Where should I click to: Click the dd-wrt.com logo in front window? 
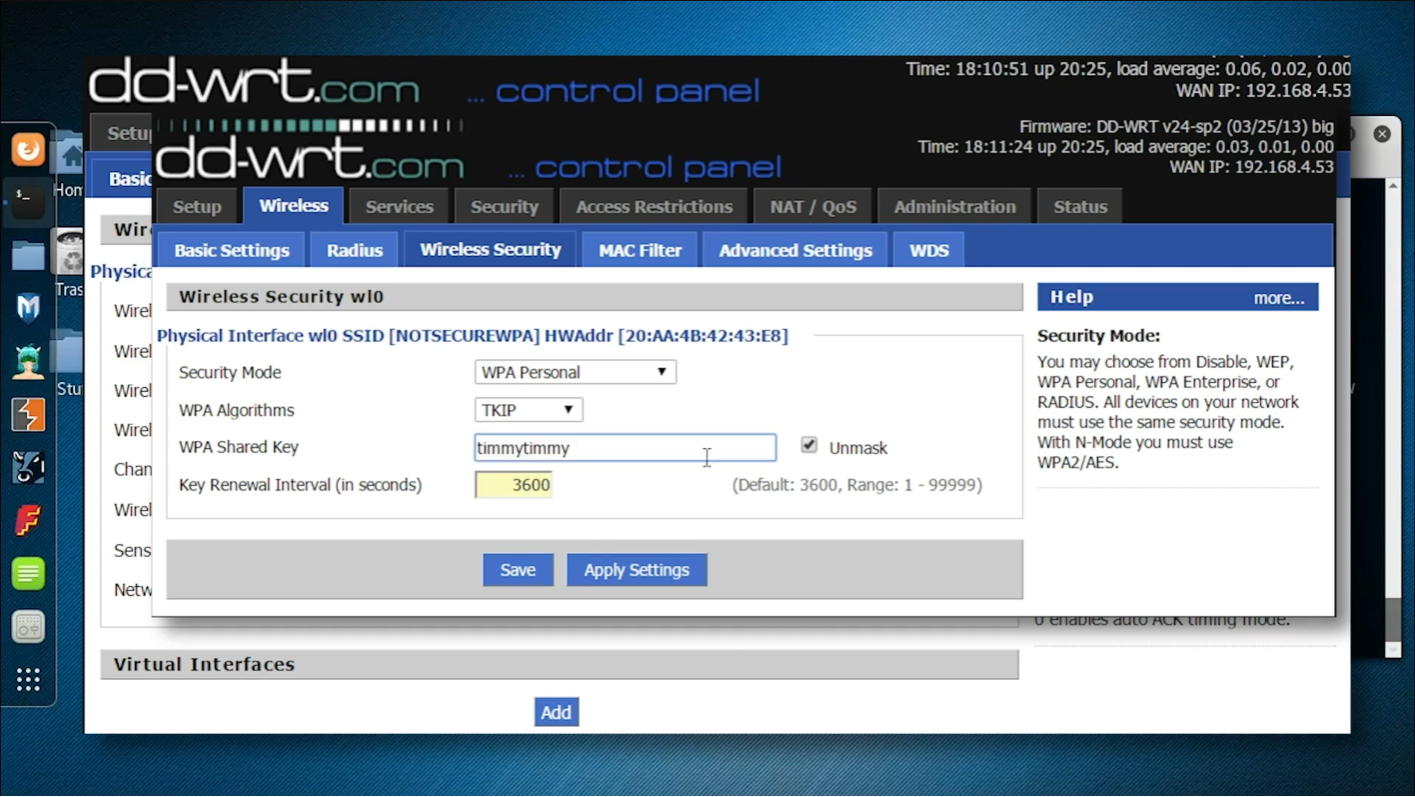tap(312, 160)
